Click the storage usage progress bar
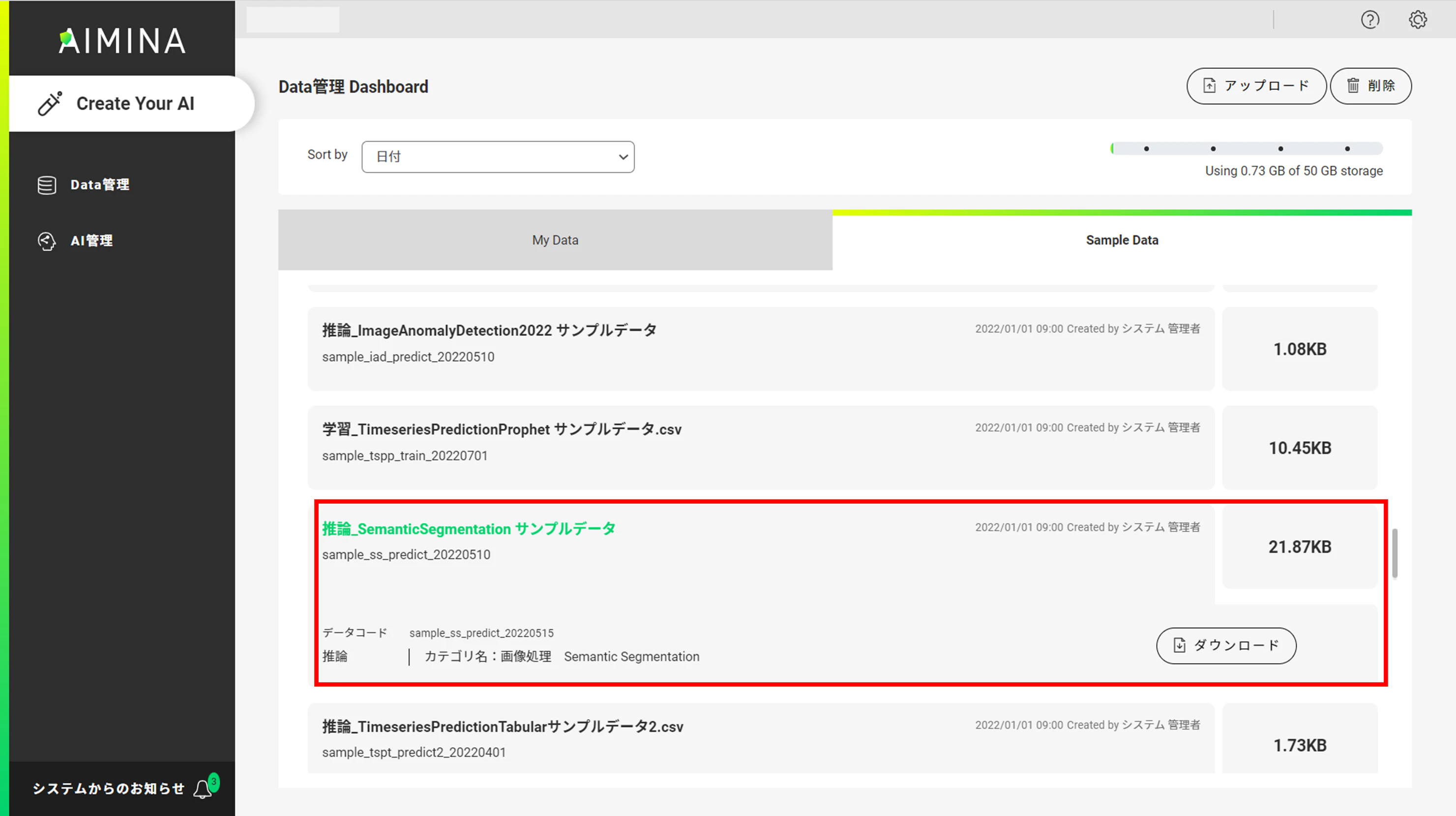The height and width of the screenshot is (816, 1456). coord(1247,149)
